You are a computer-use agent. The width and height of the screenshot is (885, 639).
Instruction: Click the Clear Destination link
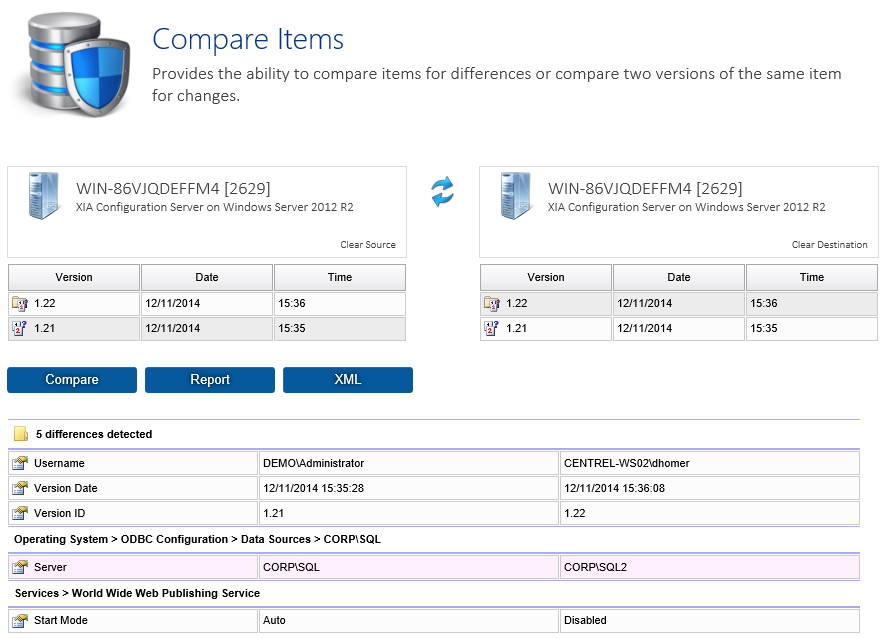(829, 245)
